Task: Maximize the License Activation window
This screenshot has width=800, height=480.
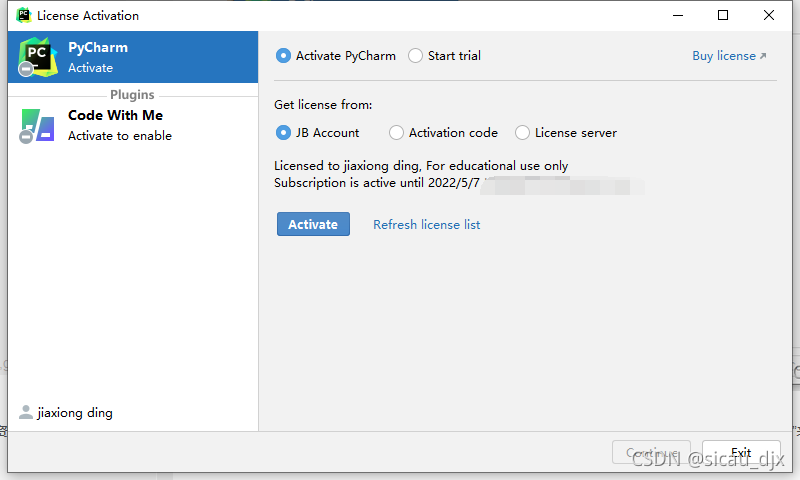Action: coord(723,15)
